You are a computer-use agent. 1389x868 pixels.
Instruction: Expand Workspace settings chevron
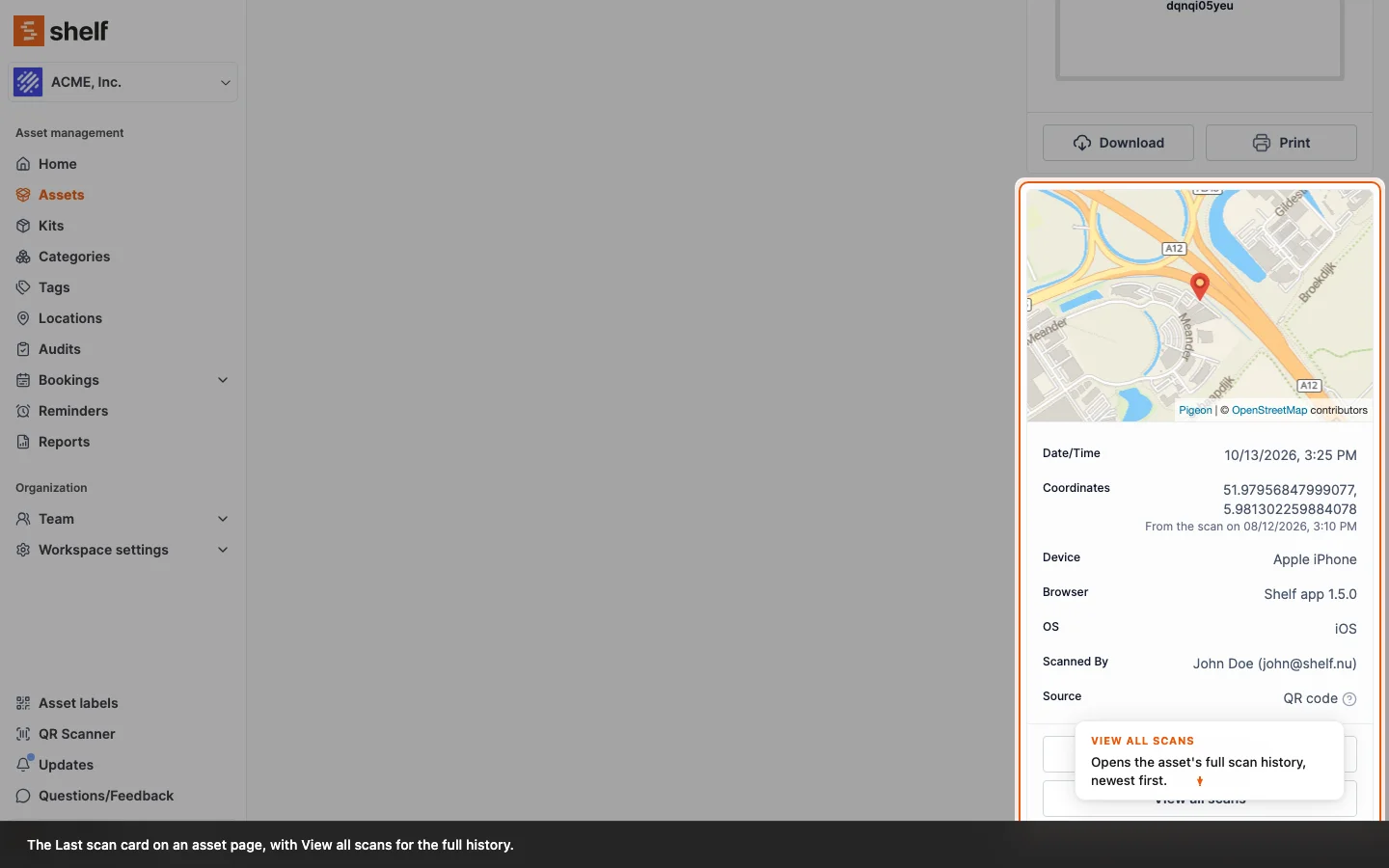pos(223,550)
